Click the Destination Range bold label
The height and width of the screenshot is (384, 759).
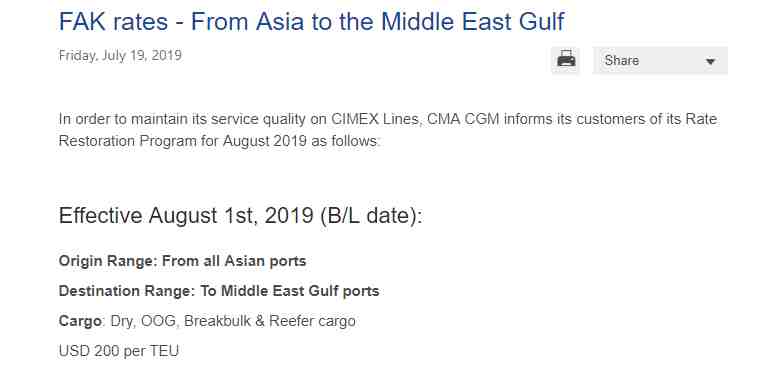[127, 291]
